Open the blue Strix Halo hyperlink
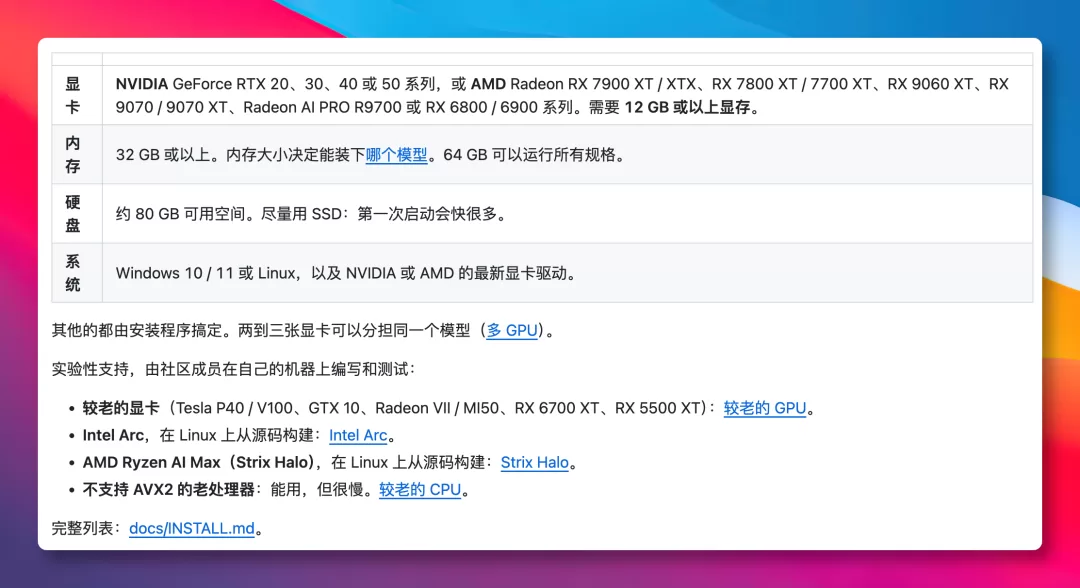Screen dimensions: 1080x588 tap(534, 463)
